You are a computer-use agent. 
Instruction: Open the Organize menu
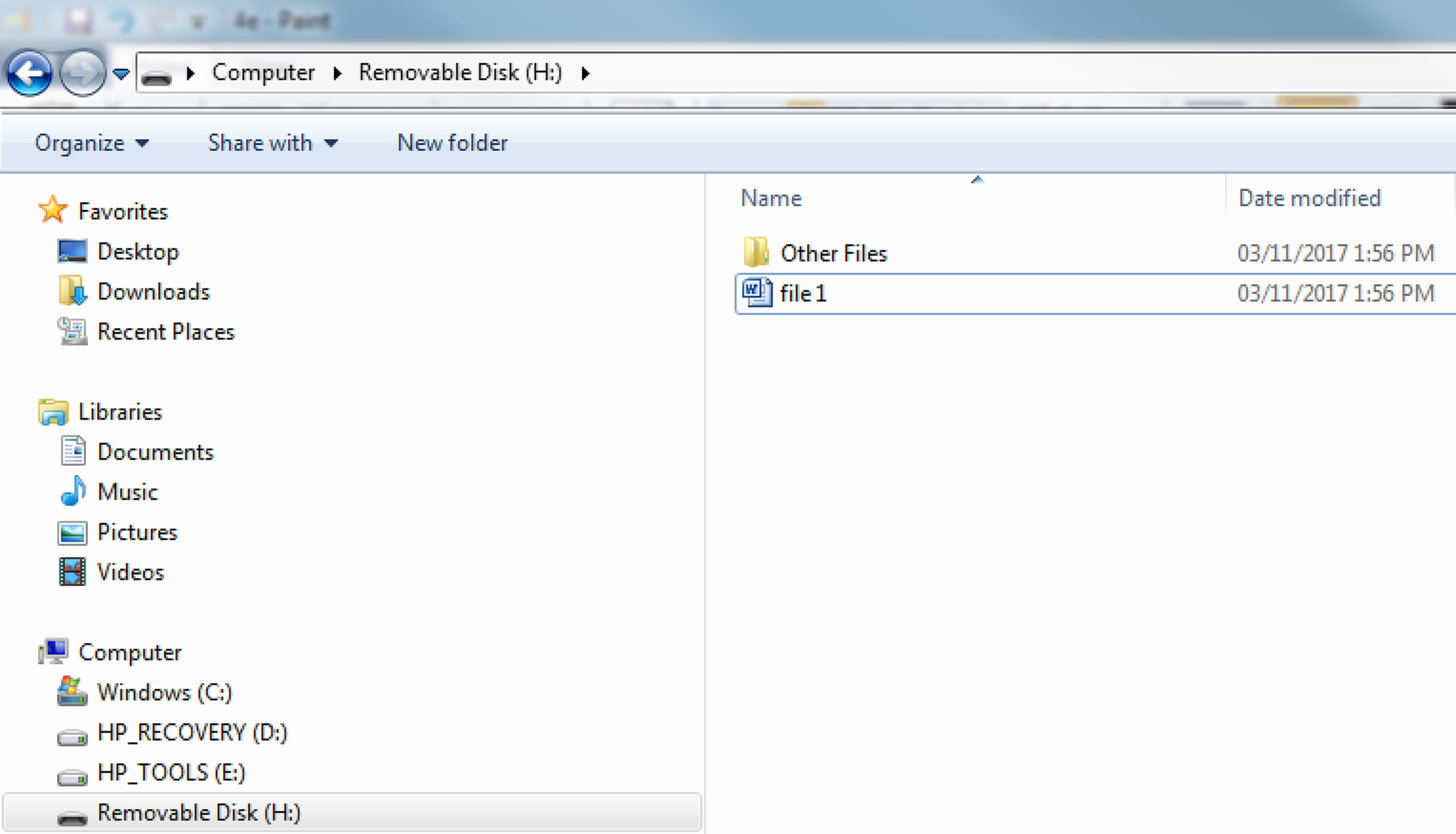tap(92, 143)
